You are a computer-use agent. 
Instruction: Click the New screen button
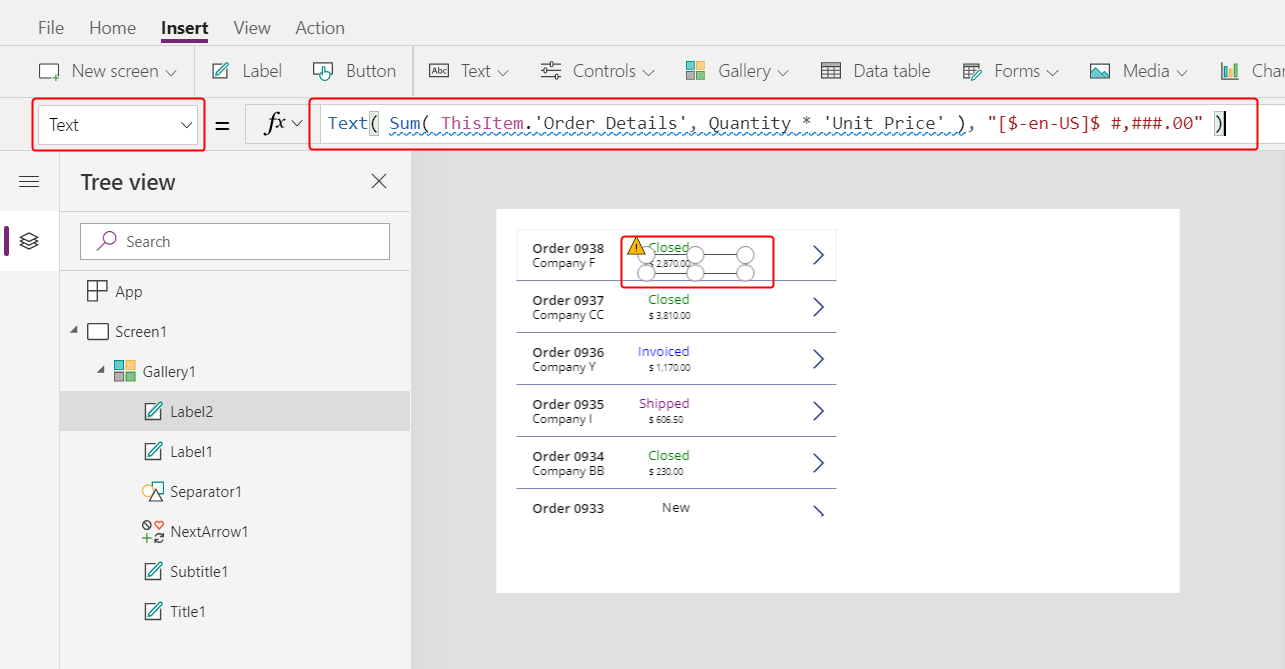(106, 71)
